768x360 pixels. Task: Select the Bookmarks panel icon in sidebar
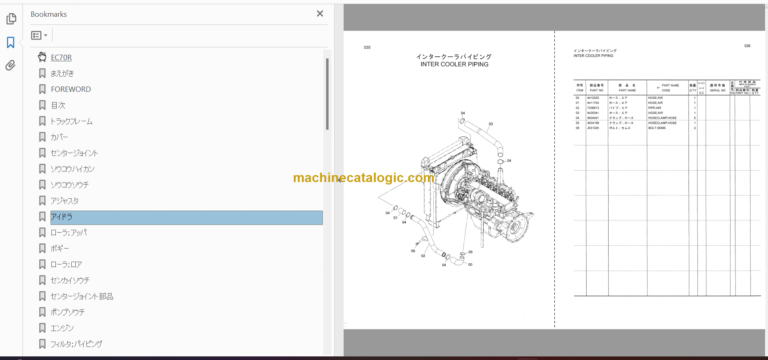11,43
